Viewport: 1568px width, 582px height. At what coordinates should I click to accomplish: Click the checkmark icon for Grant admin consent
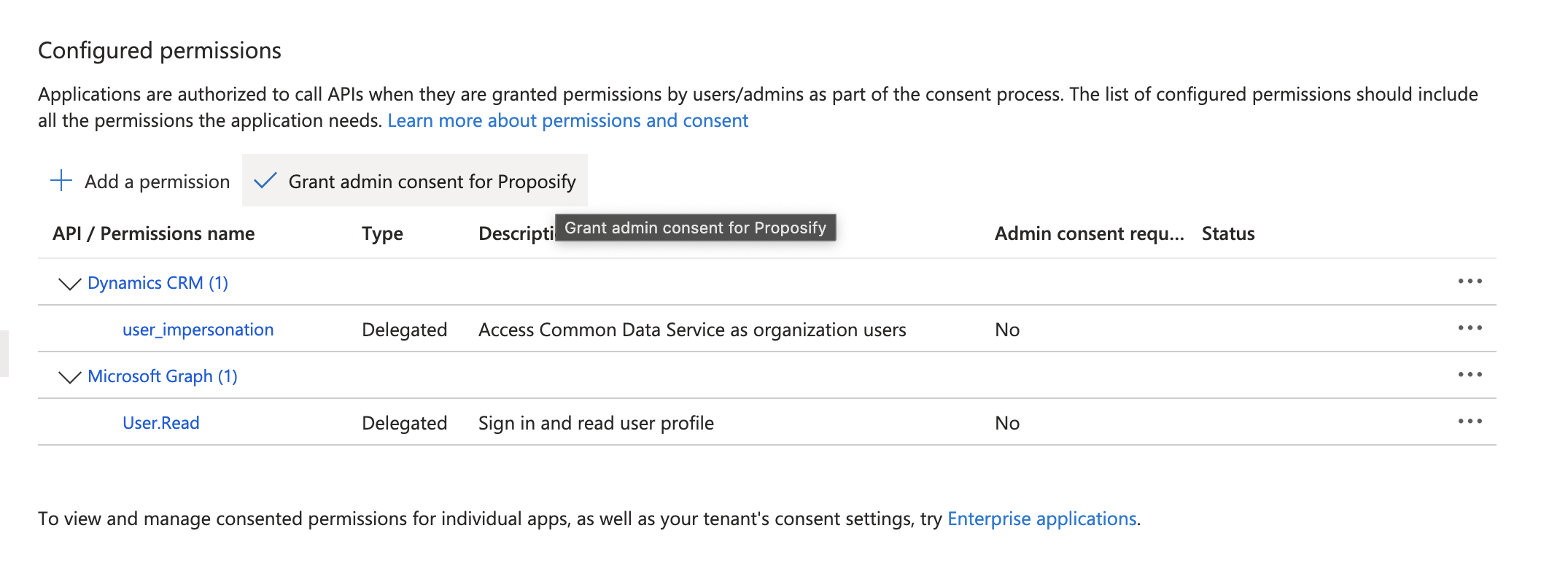265,180
